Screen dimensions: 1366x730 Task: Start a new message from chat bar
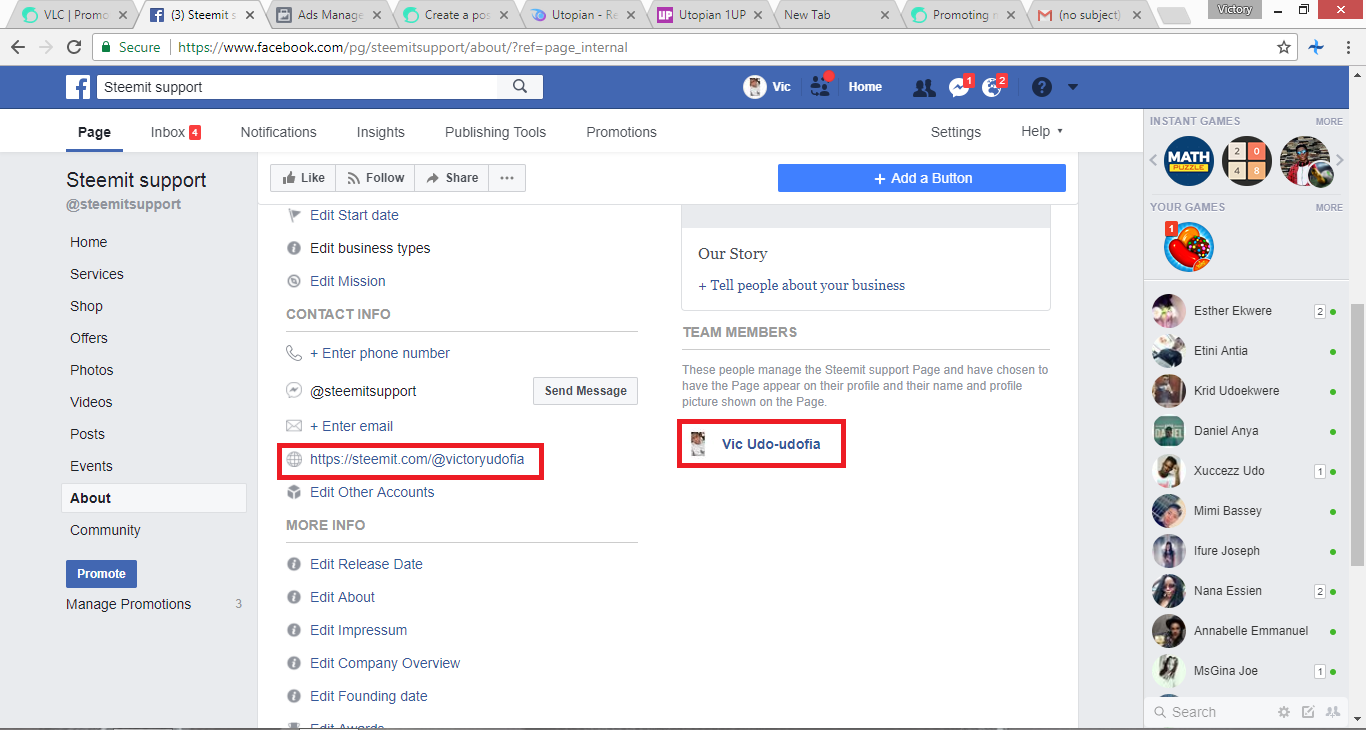[x=1308, y=712]
